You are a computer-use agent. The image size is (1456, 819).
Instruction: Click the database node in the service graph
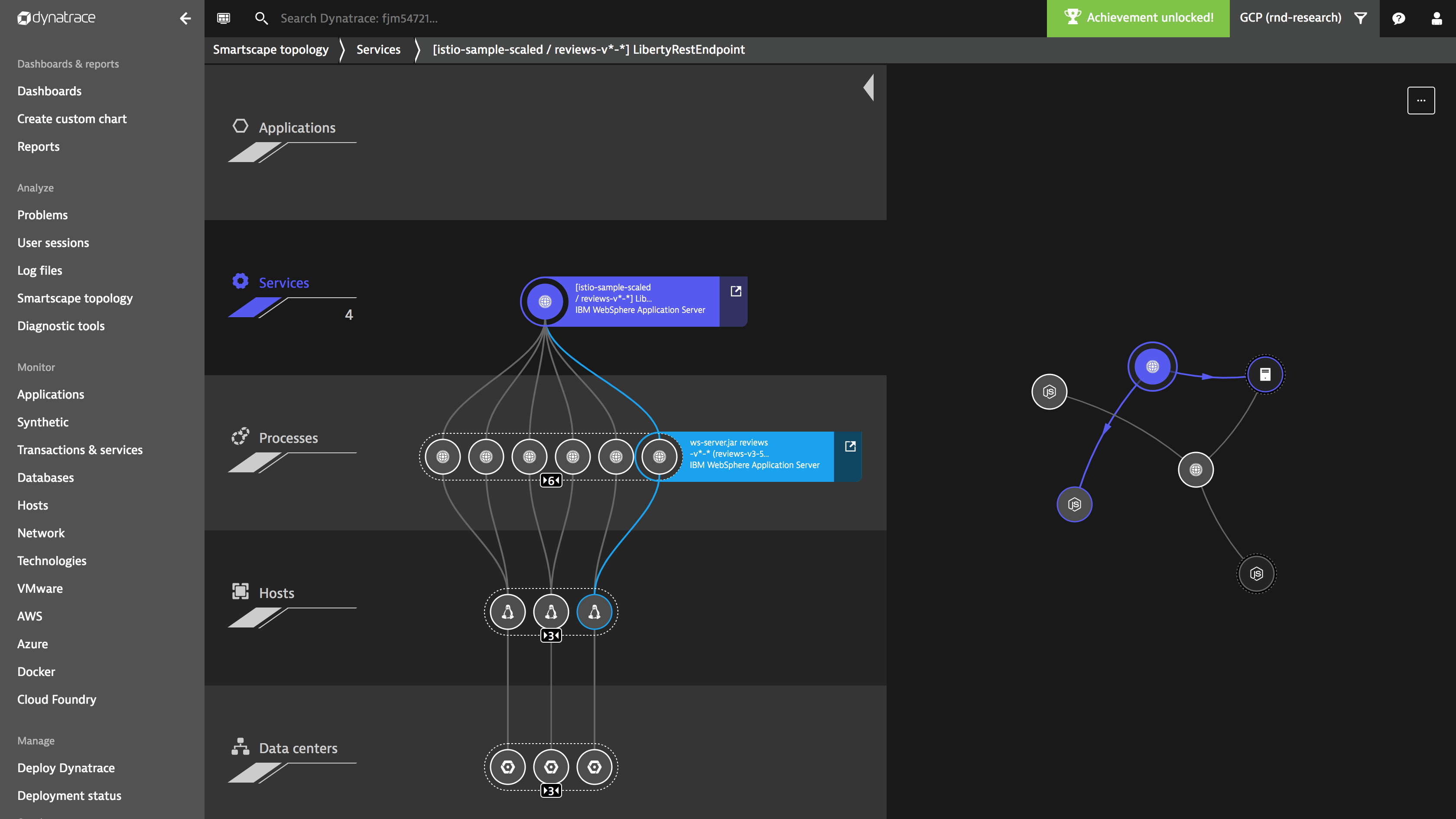click(x=1265, y=374)
